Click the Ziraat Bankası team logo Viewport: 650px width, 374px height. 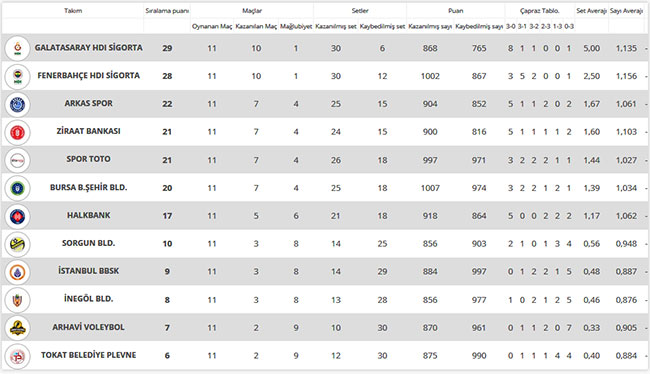[17, 132]
